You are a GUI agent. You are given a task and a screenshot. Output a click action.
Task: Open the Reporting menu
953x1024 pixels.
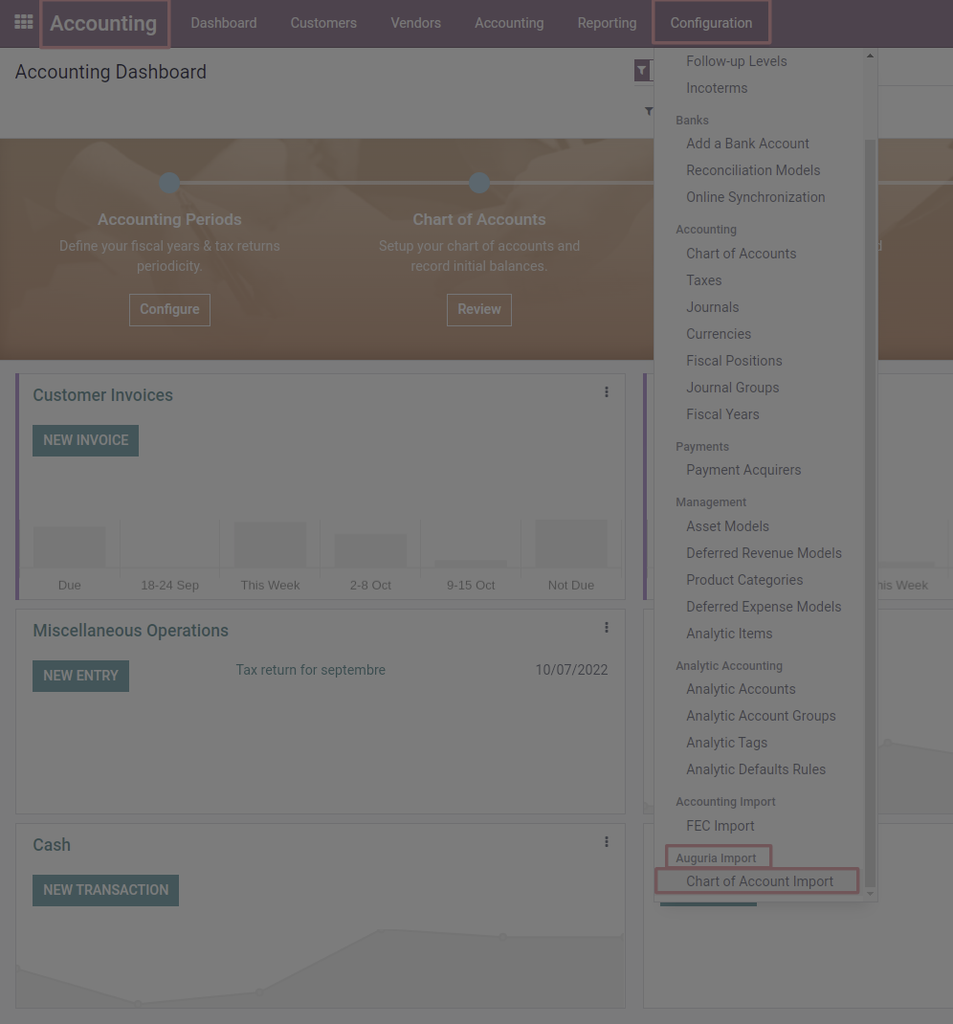pyautogui.click(x=607, y=23)
